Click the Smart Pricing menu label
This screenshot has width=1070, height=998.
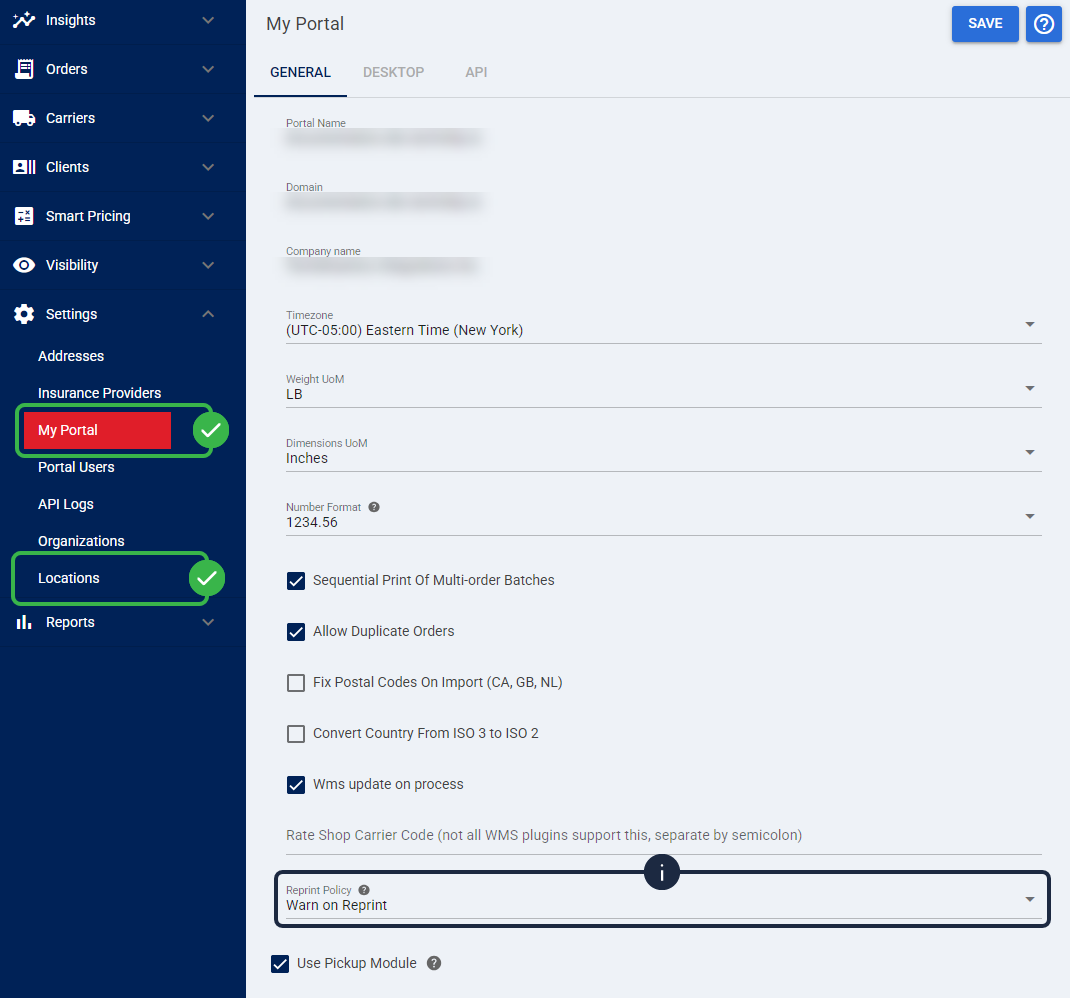(x=88, y=216)
